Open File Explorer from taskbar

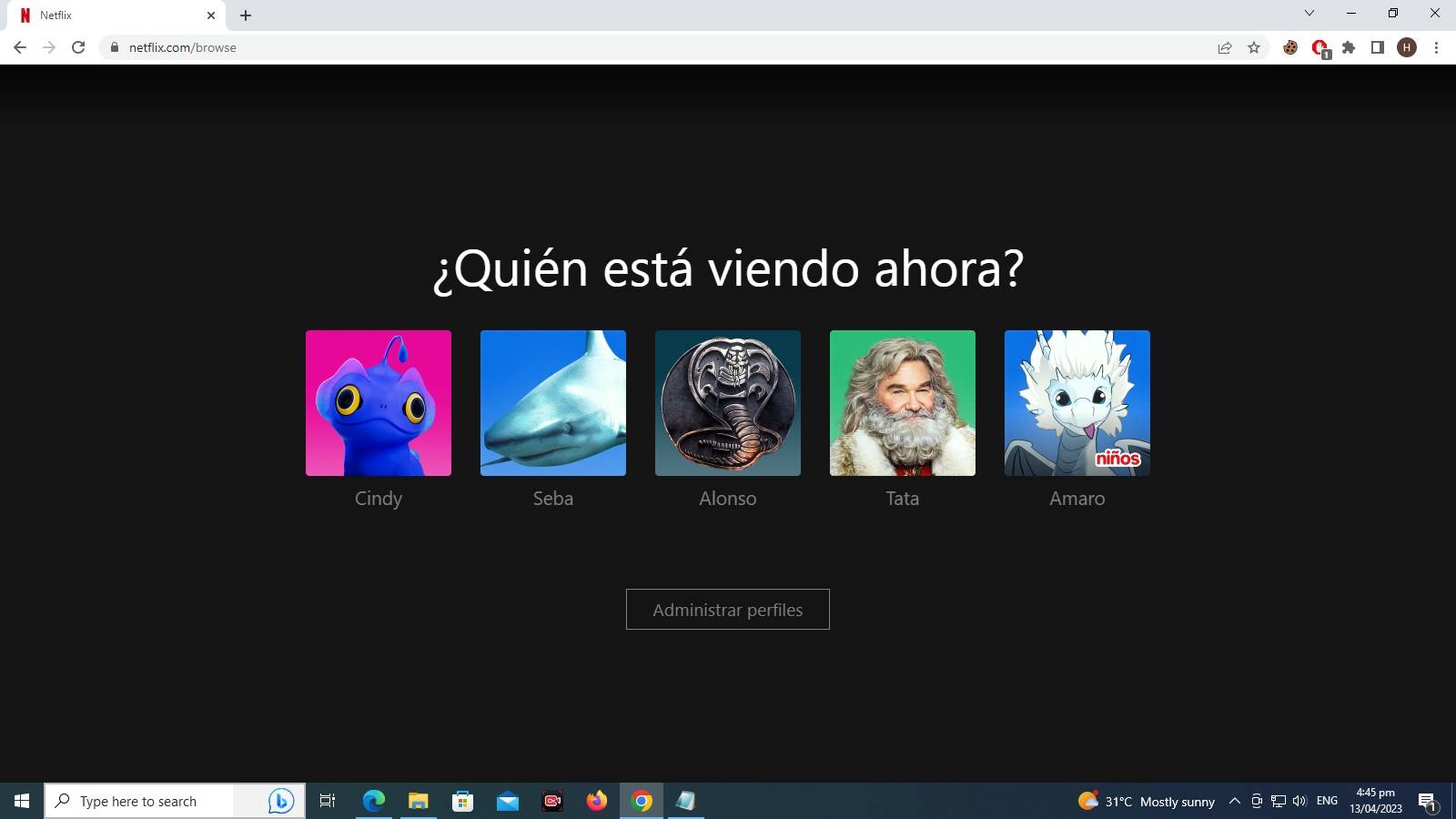pyautogui.click(x=419, y=801)
